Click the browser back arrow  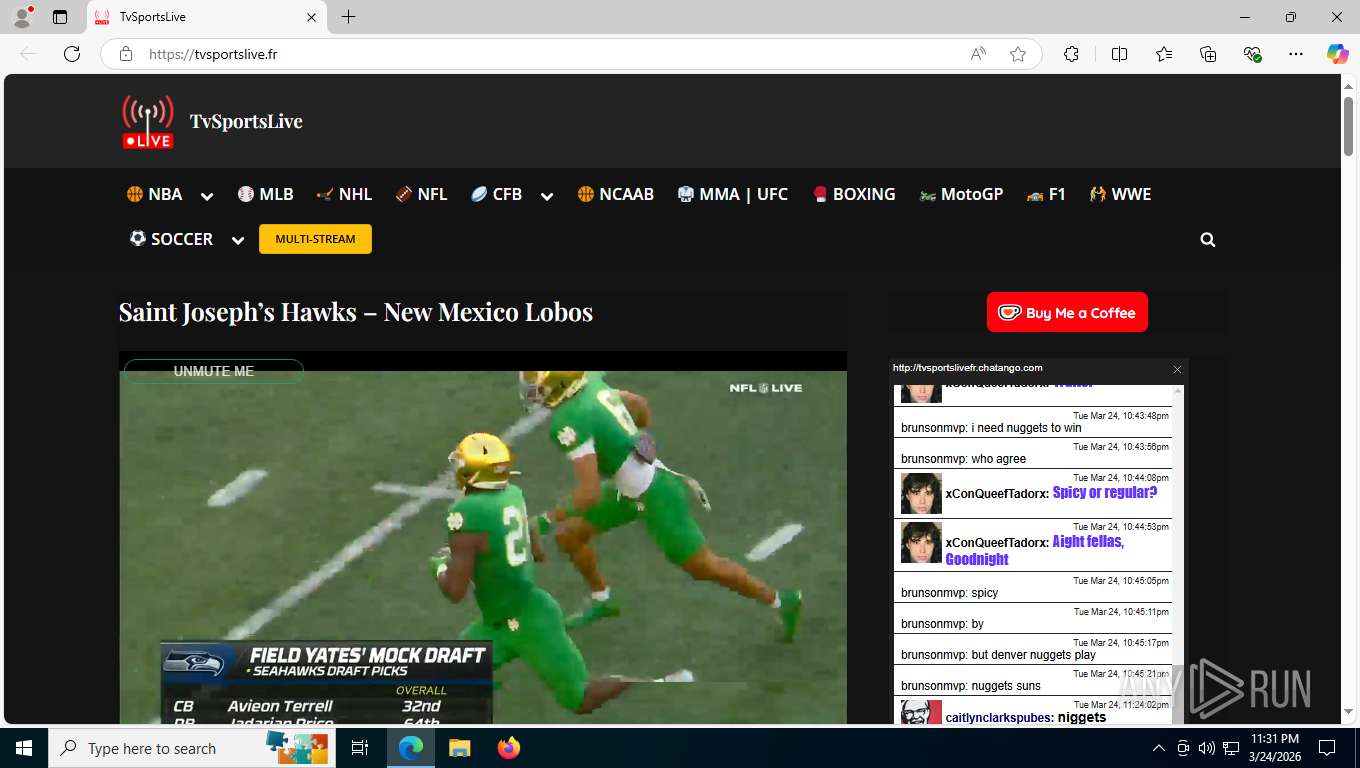click(28, 54)
